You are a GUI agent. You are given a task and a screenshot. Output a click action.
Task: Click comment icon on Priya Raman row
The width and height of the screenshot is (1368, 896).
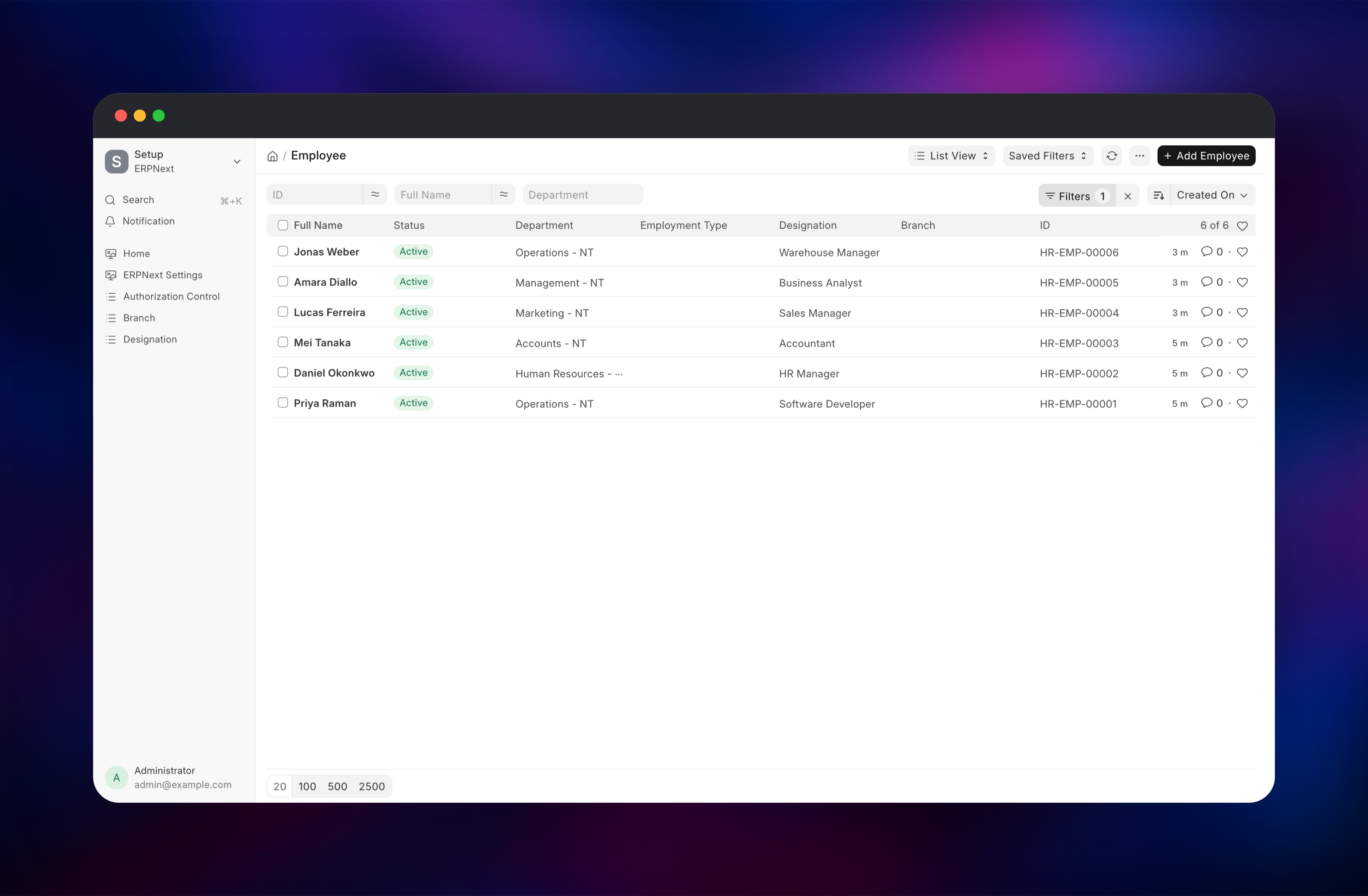[1206, 403]
